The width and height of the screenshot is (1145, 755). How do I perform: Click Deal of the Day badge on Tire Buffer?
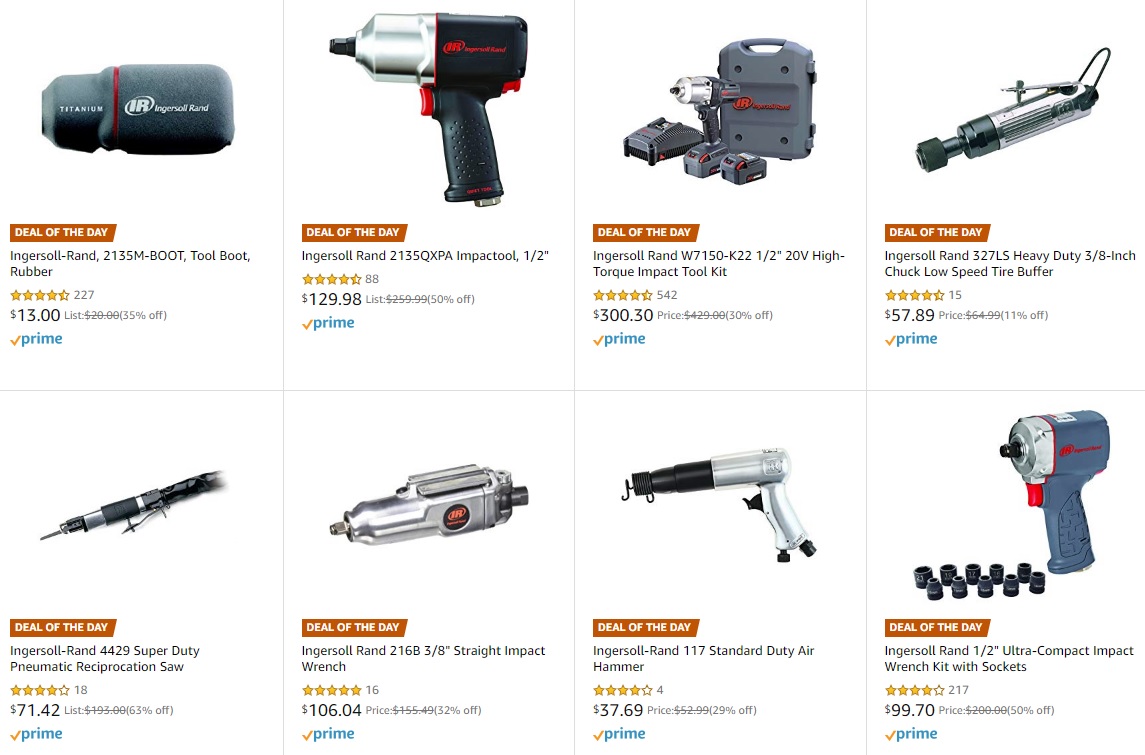tap(937, 232)
